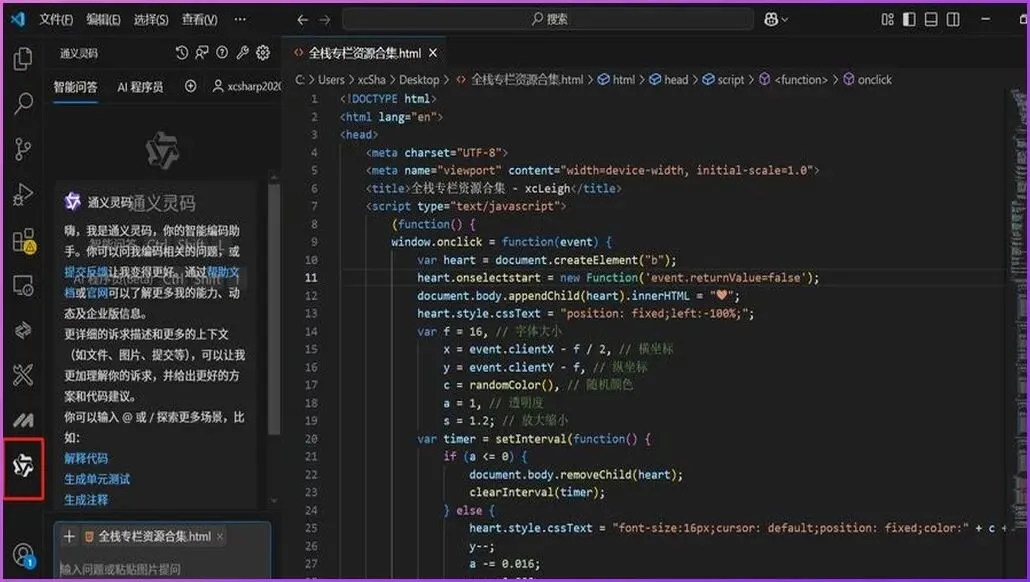
Task: Switch to the AI 程序员 tab
Action: click(x=140, y=87)
